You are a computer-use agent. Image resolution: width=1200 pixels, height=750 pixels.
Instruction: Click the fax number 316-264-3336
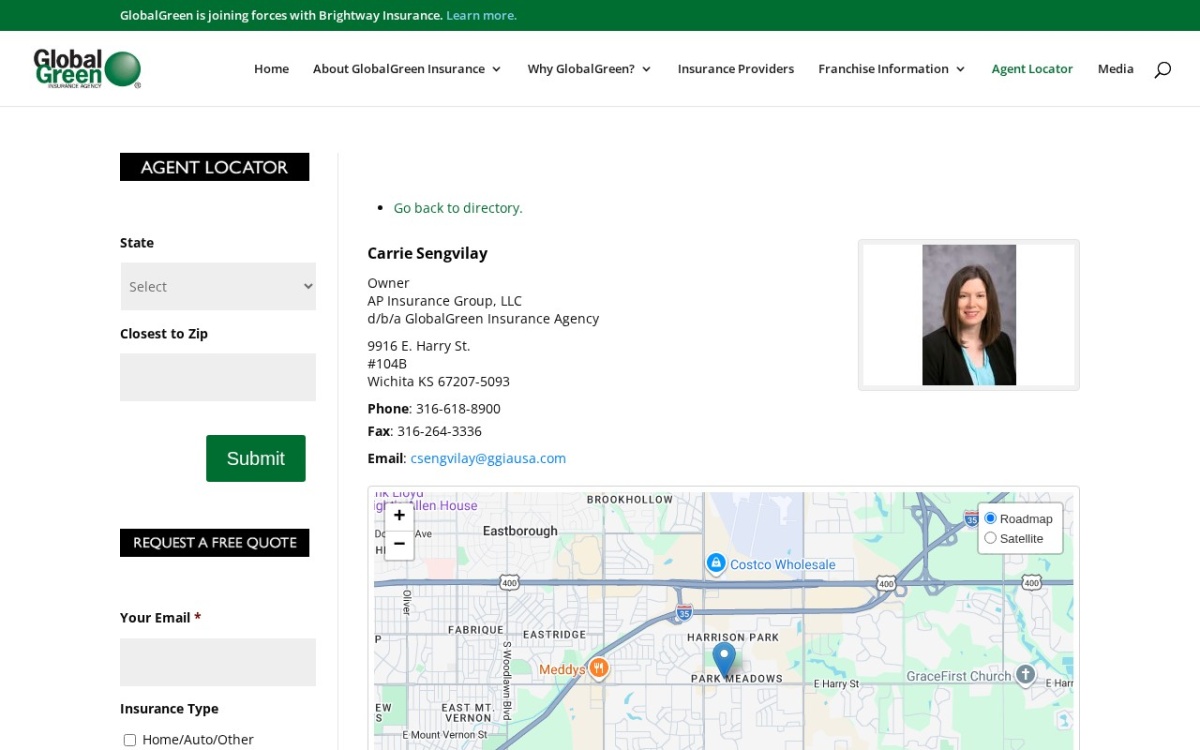439,431
